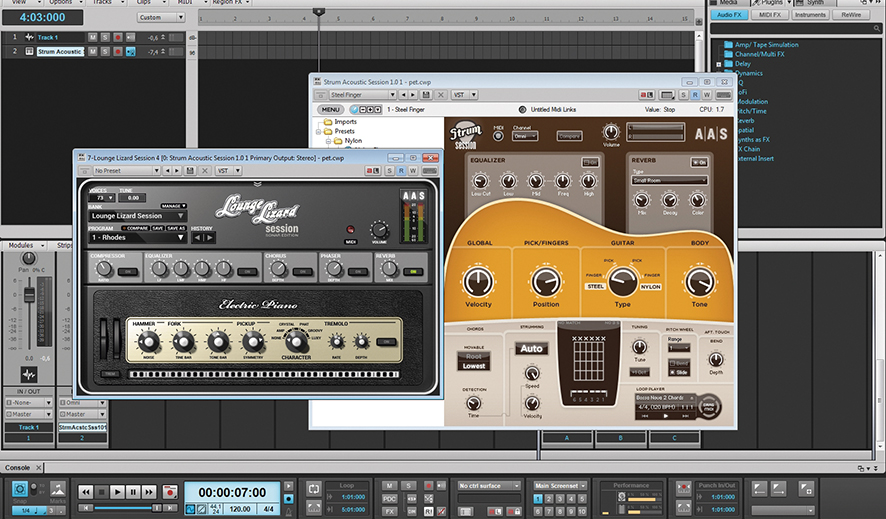The width and height of the screenshot is (886, 519).
Task: Click the Record button in the transport bar
Action: (169, 492)
